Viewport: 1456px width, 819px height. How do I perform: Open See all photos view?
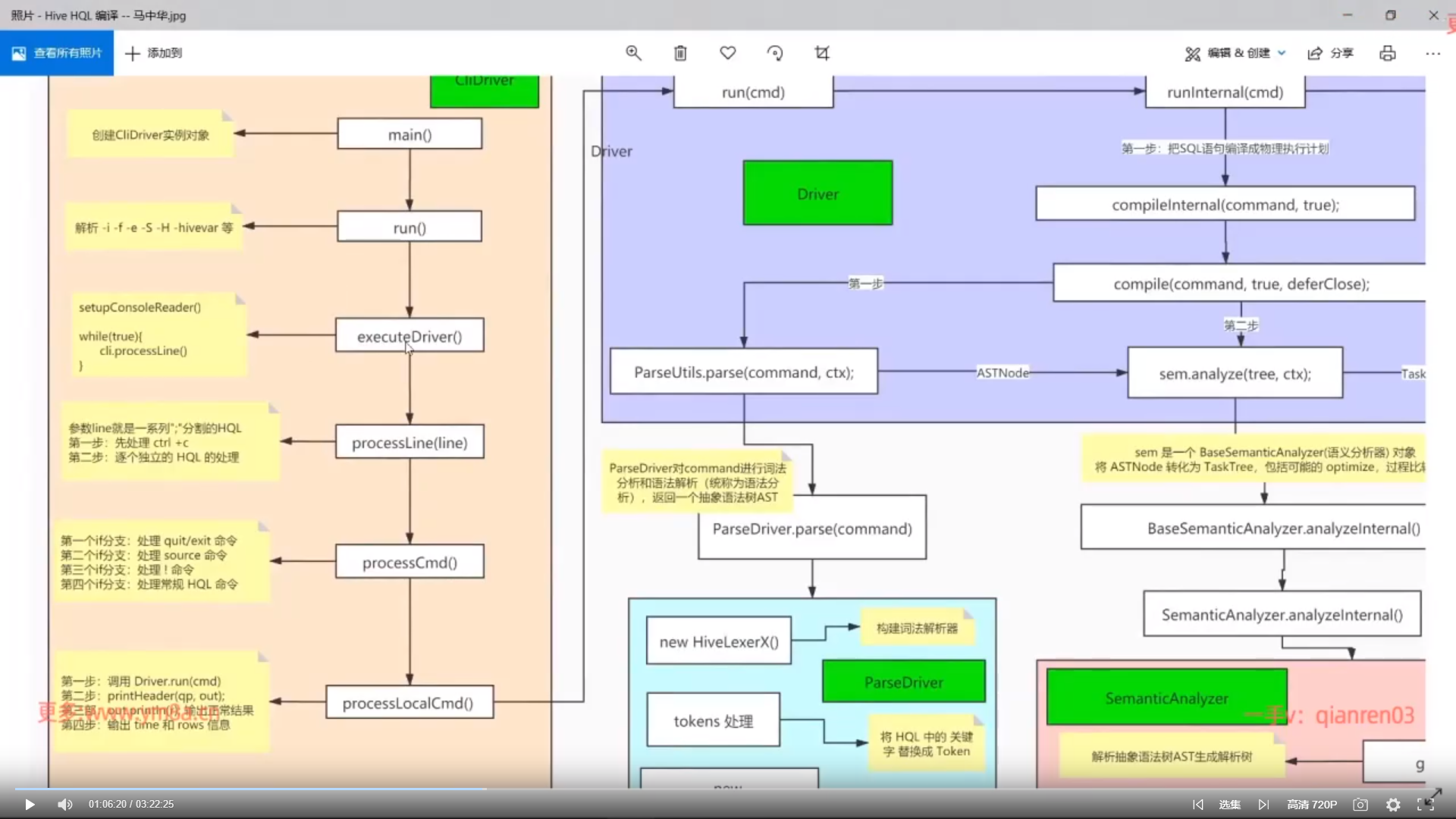click(57, 53)
